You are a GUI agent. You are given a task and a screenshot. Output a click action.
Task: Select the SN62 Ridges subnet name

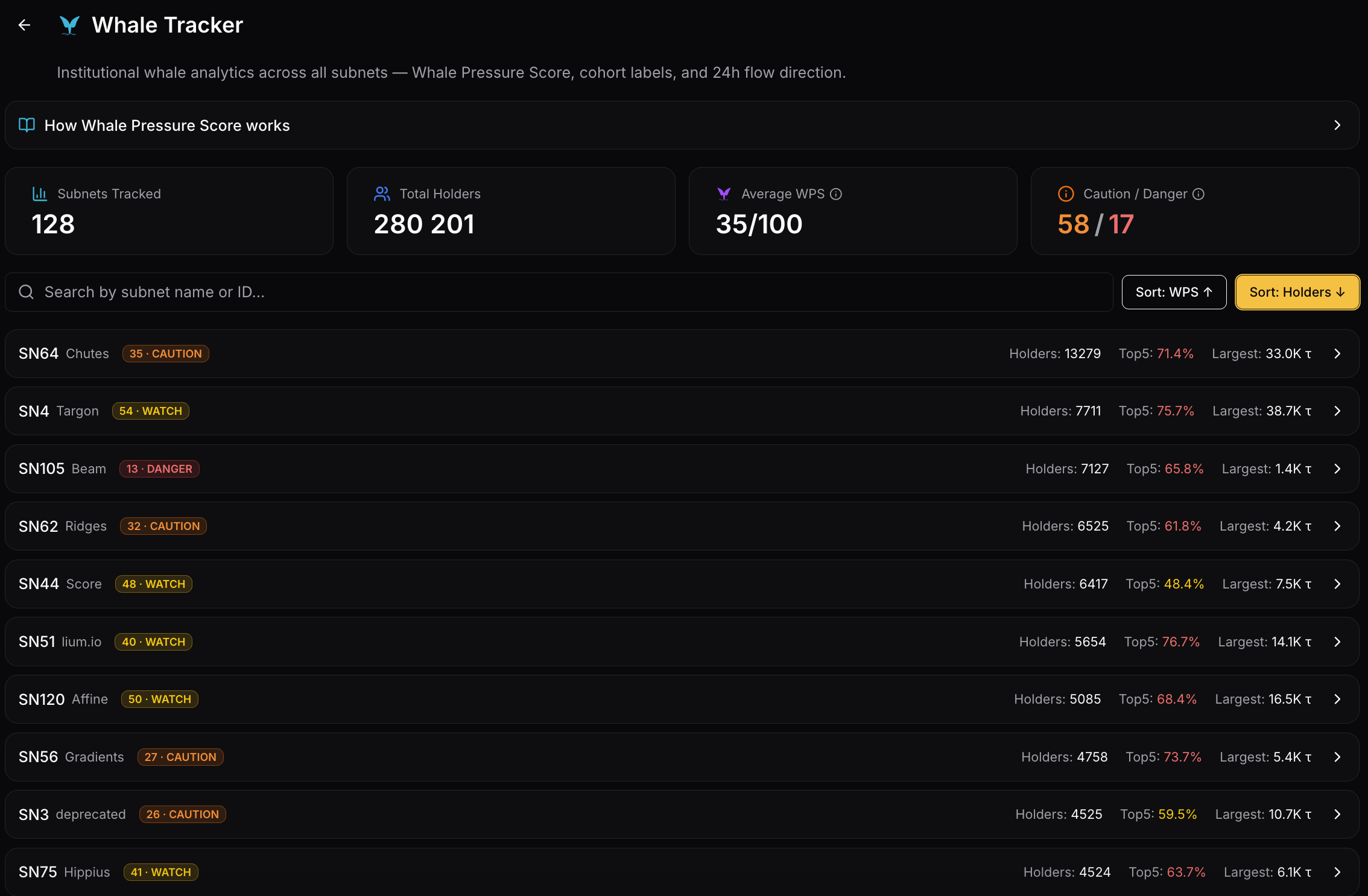pos(63,526)
